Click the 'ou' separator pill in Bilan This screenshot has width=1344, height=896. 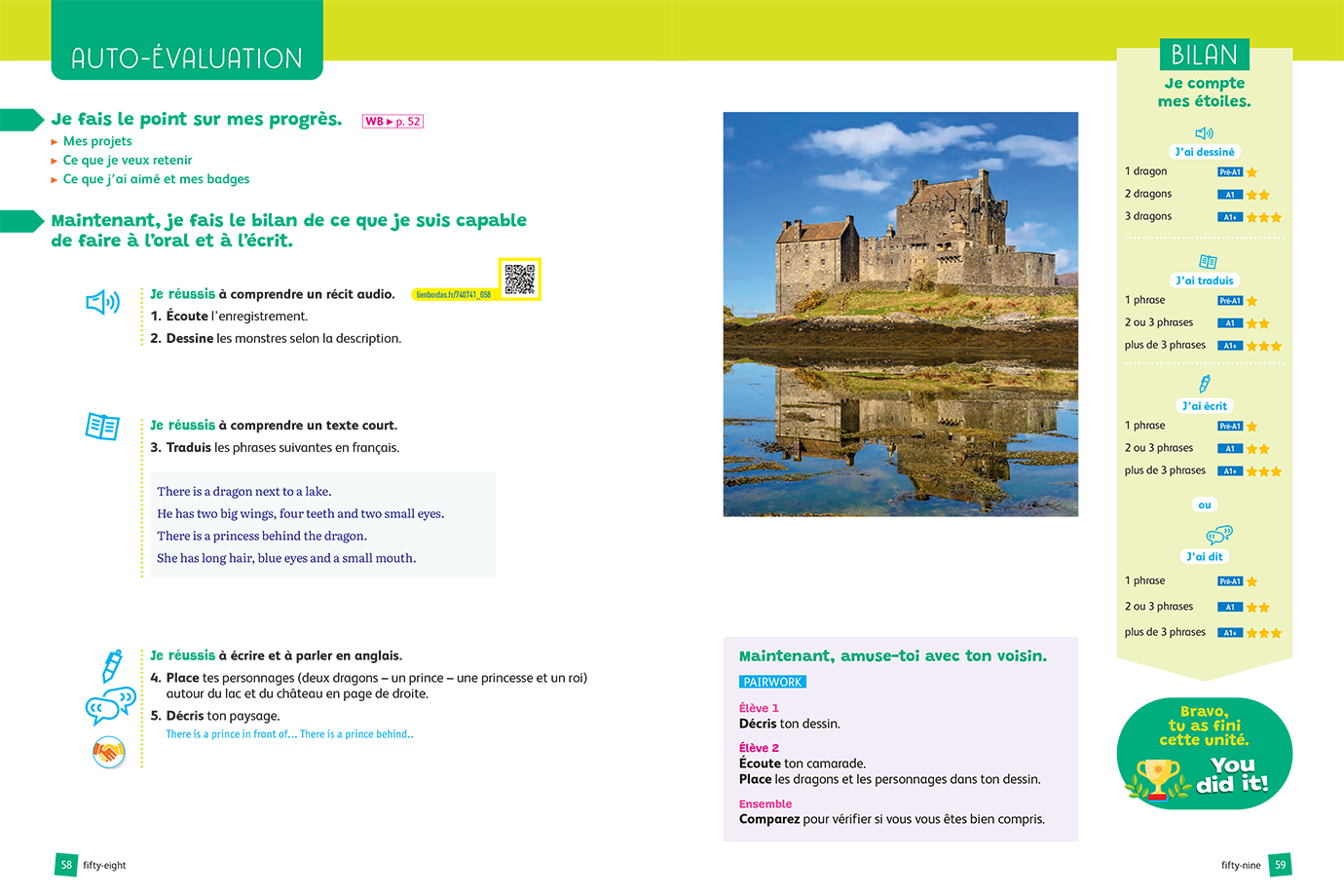(1205, 504)
